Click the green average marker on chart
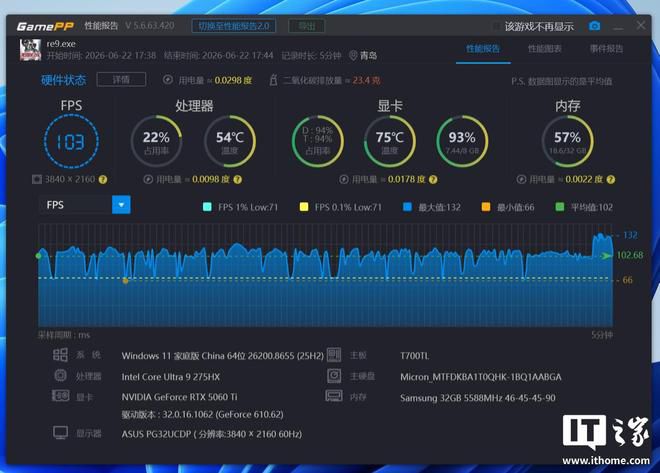The image size is (660, 473). 39,256
